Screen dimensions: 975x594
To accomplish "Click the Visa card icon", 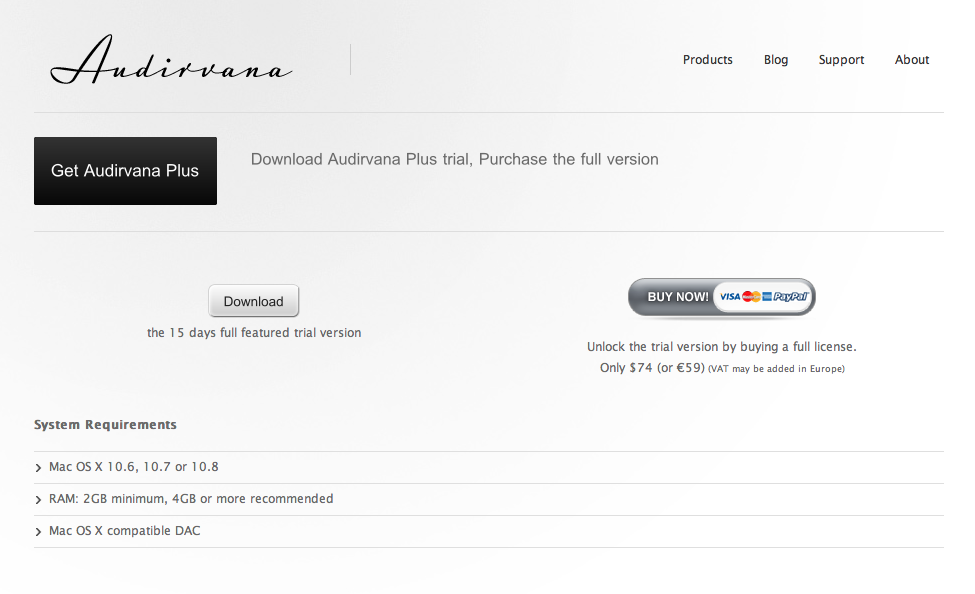I will 730,297.
